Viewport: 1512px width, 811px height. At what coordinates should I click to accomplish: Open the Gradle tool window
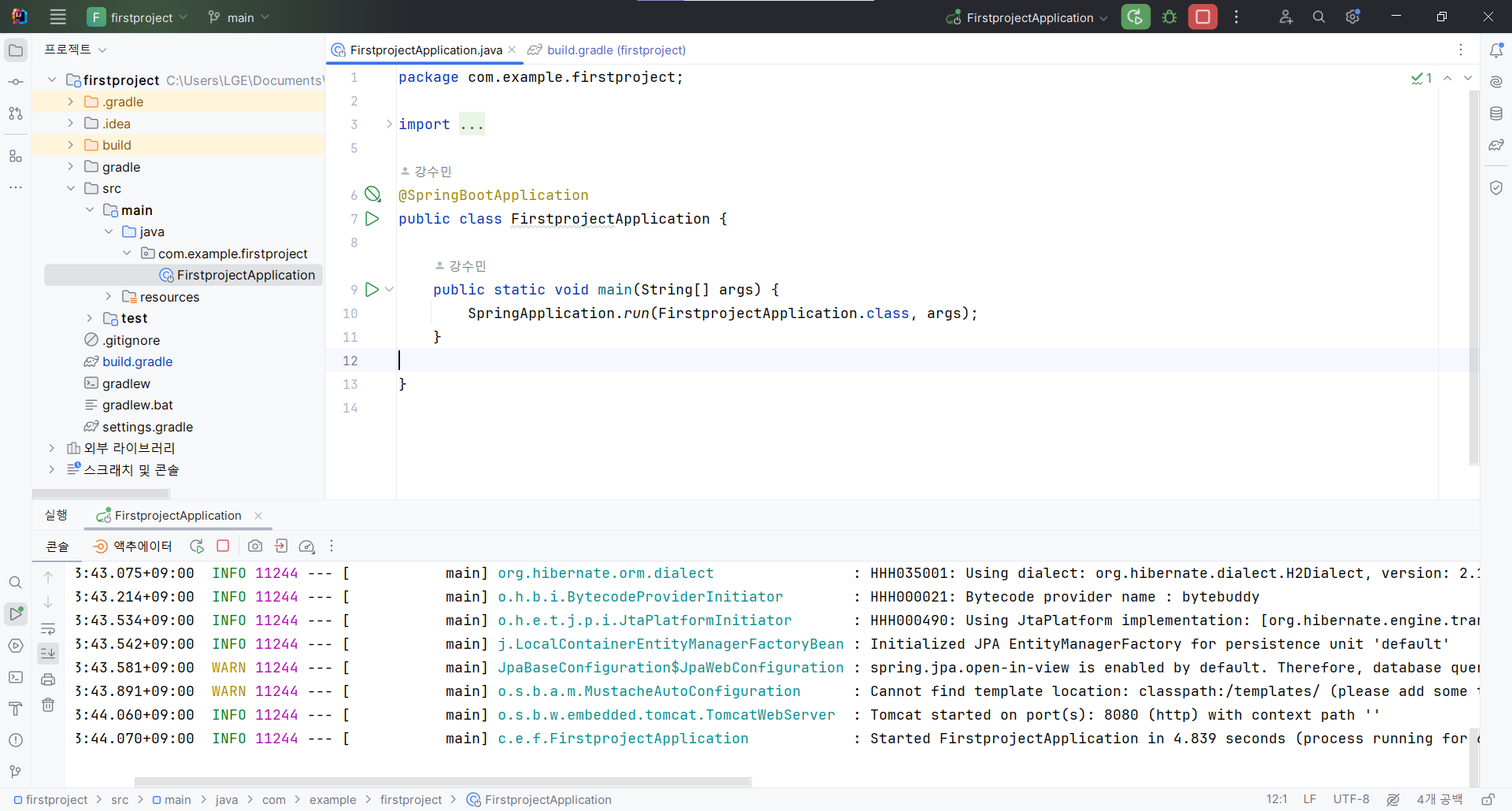click(1496, 145)
